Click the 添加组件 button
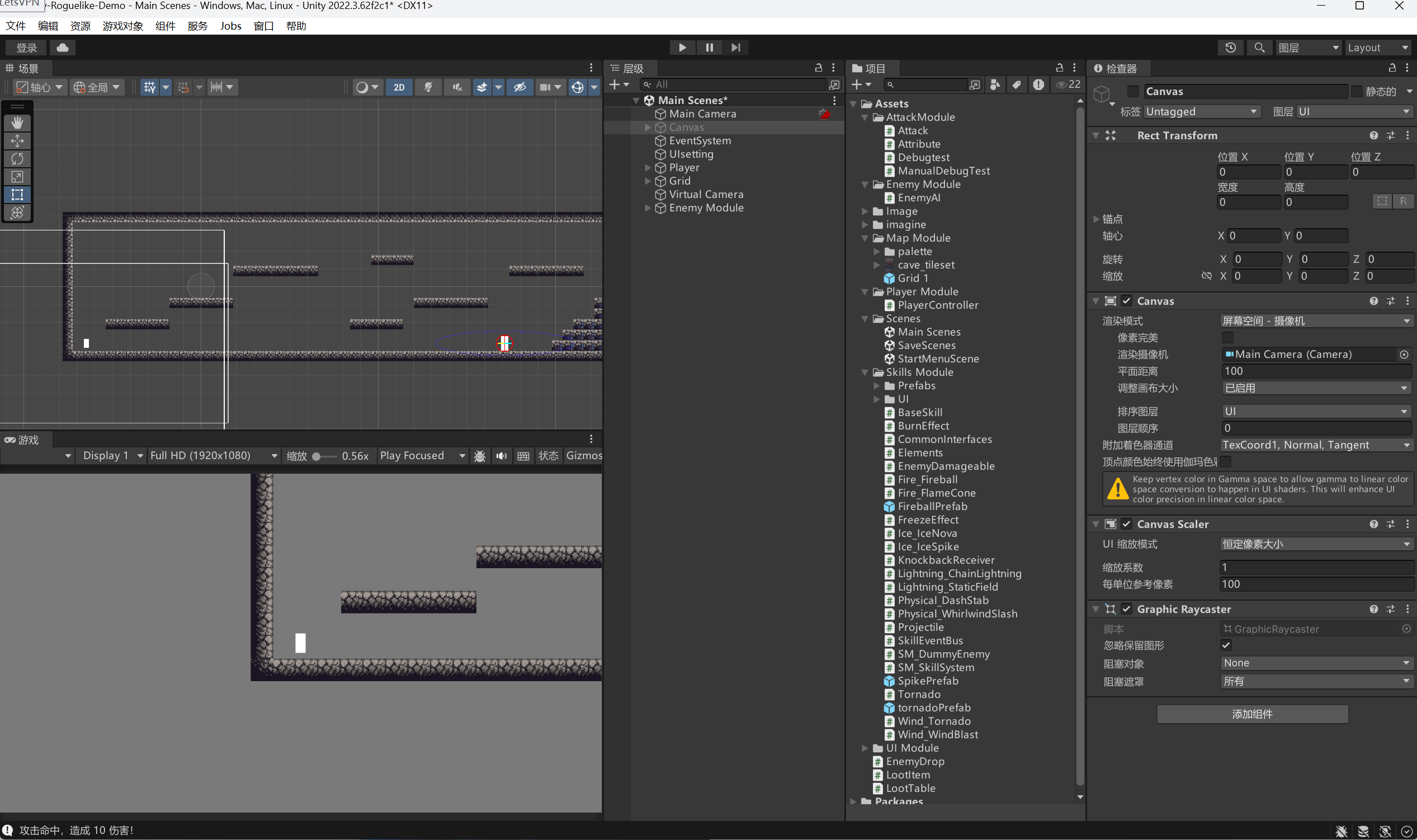The width and height of the screenshot is (1417, 840). [1252, 714]
